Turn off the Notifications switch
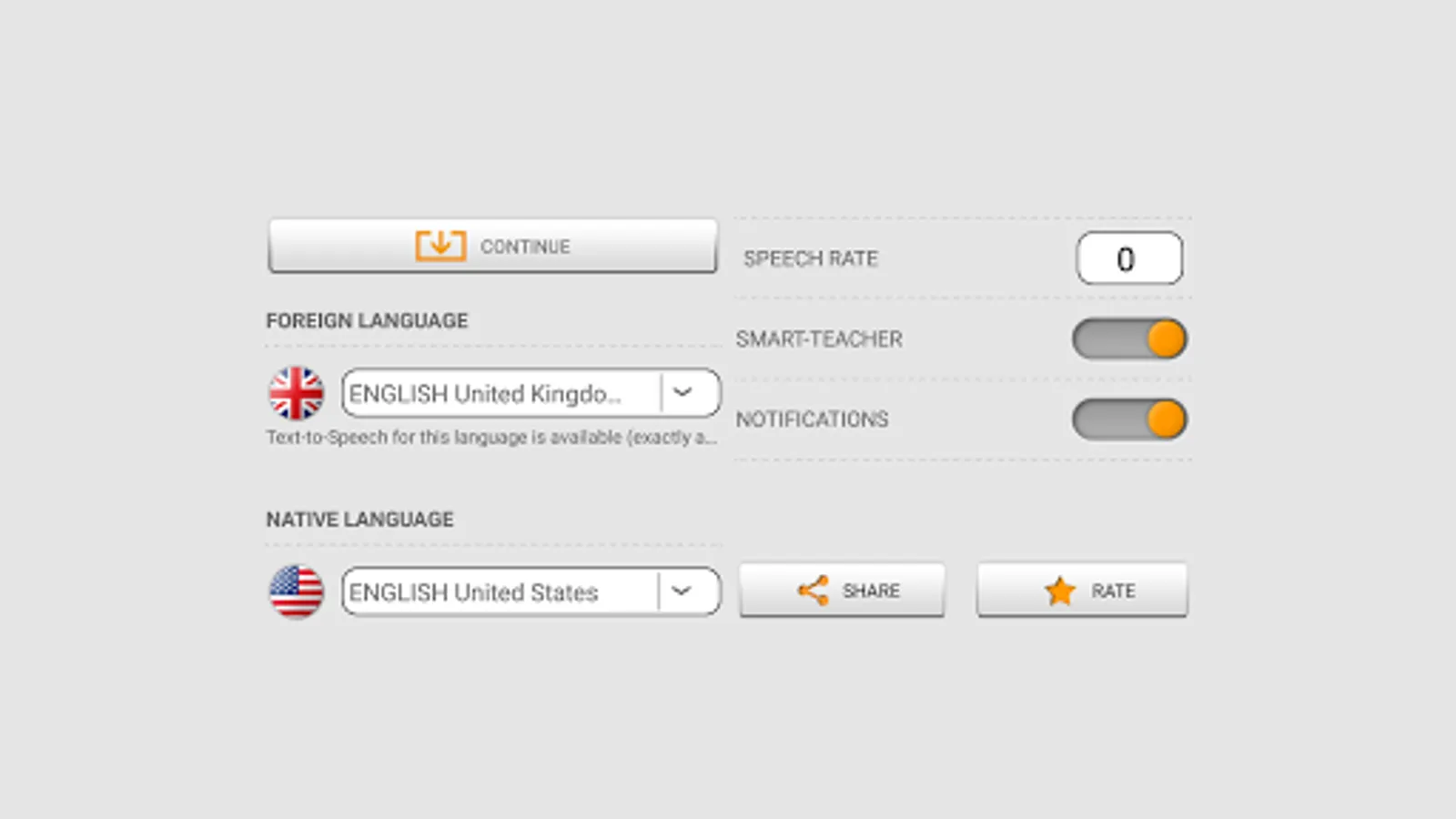Screen dimensions: 1456x819 coord(1129,420)
